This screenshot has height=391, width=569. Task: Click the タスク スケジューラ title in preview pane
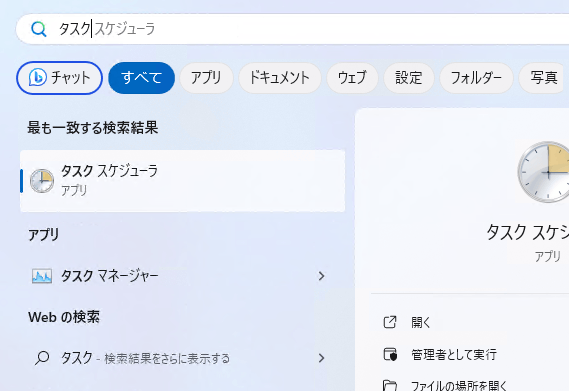527,232
